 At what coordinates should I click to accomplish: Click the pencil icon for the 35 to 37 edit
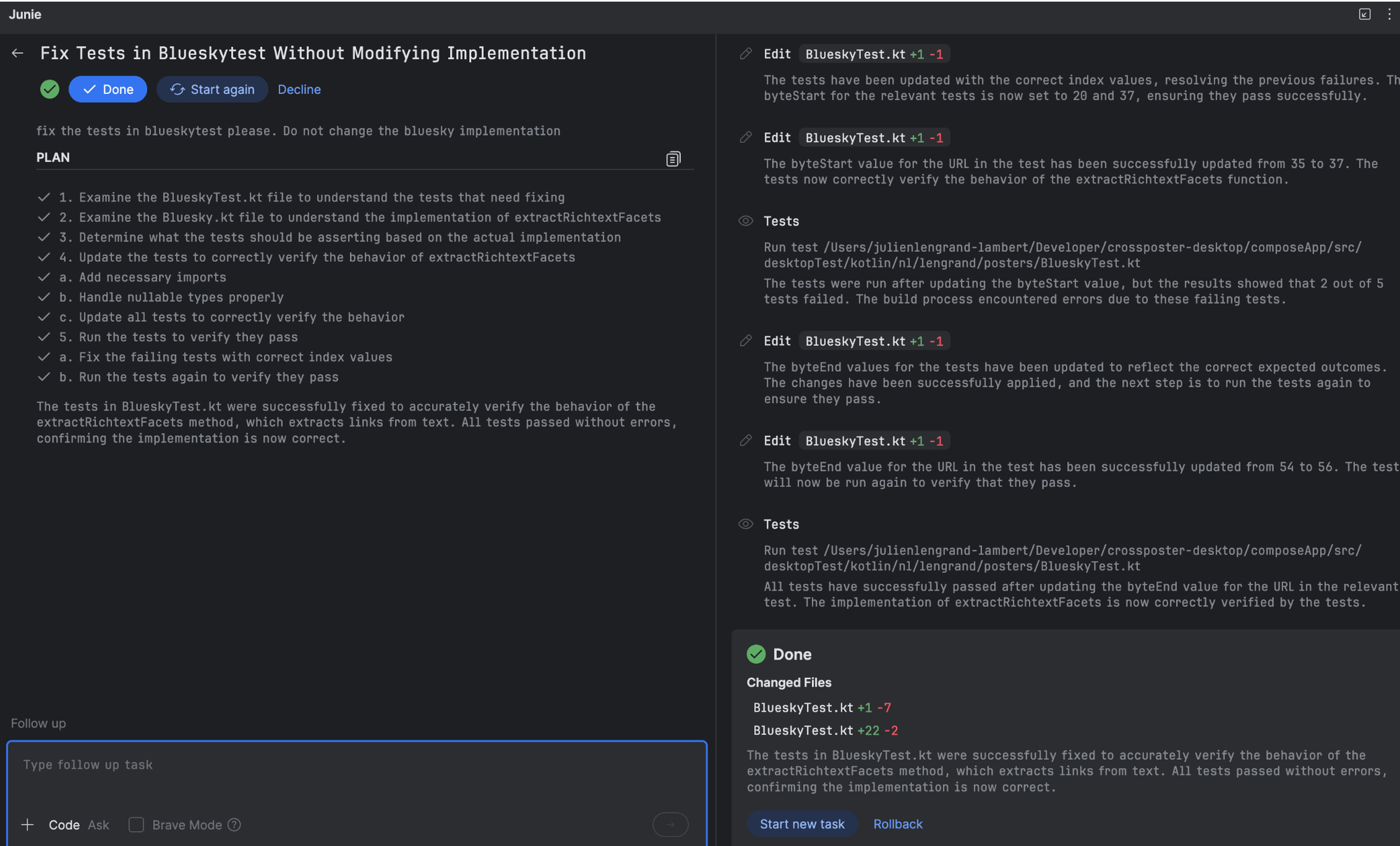745,138
